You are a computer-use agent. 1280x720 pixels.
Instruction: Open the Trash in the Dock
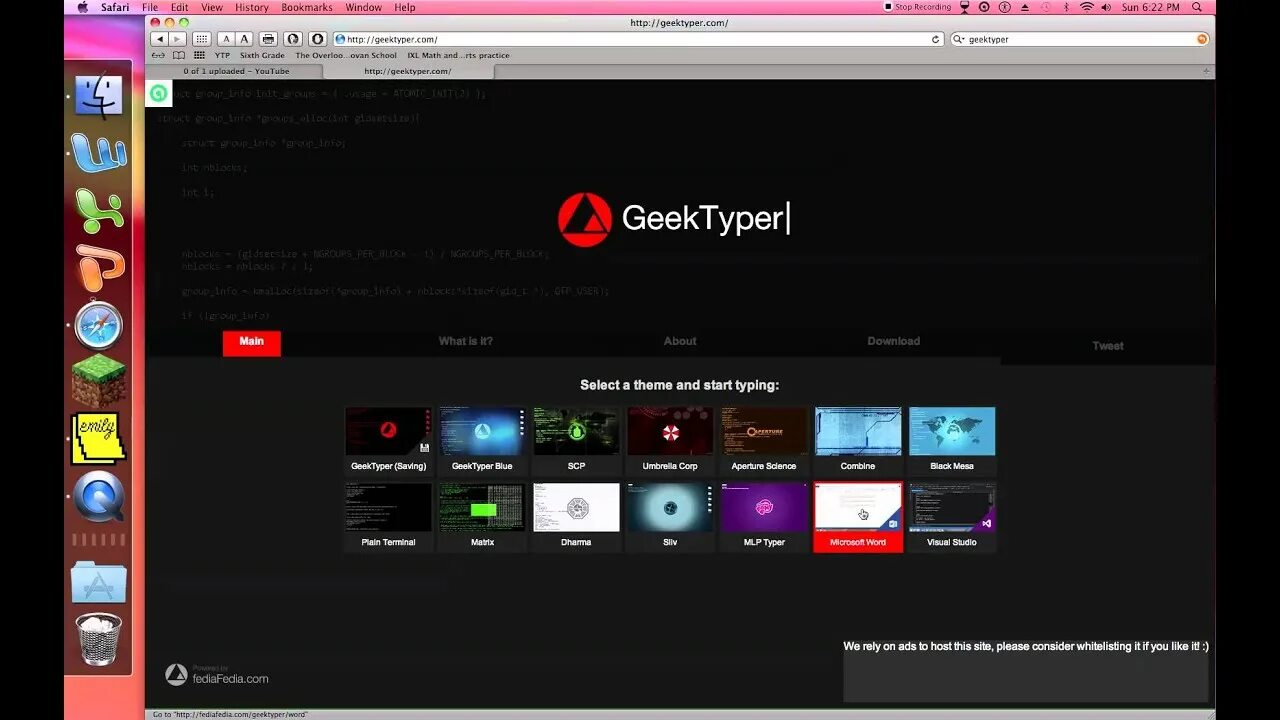pos(98,640)
